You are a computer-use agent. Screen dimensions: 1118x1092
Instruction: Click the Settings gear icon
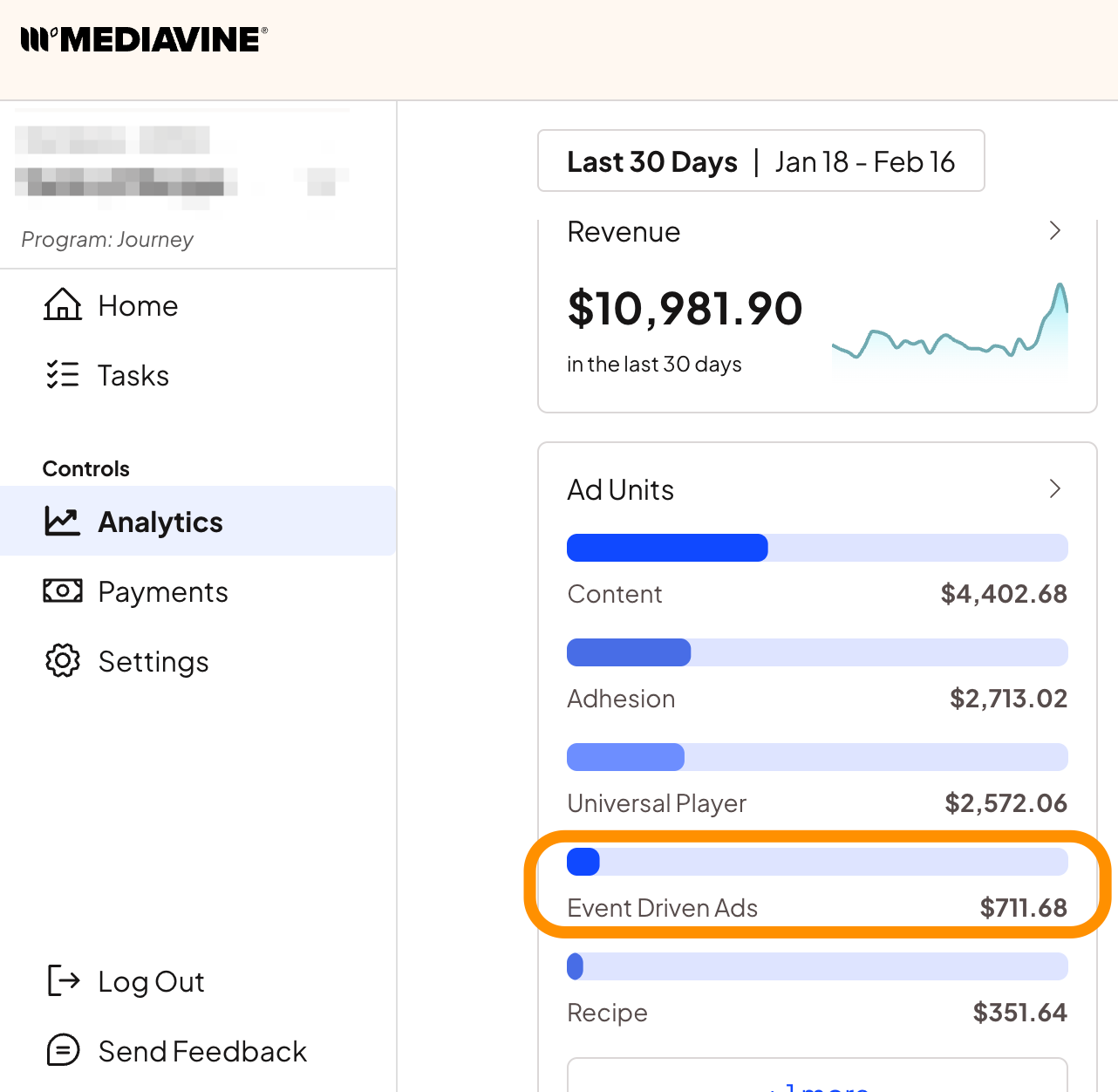point(63,661)
